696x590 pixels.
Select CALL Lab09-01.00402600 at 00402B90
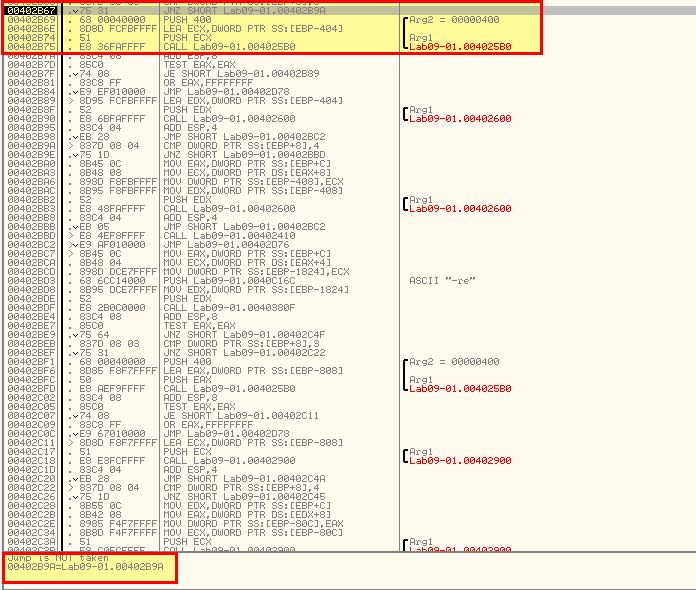coord(229,119)
